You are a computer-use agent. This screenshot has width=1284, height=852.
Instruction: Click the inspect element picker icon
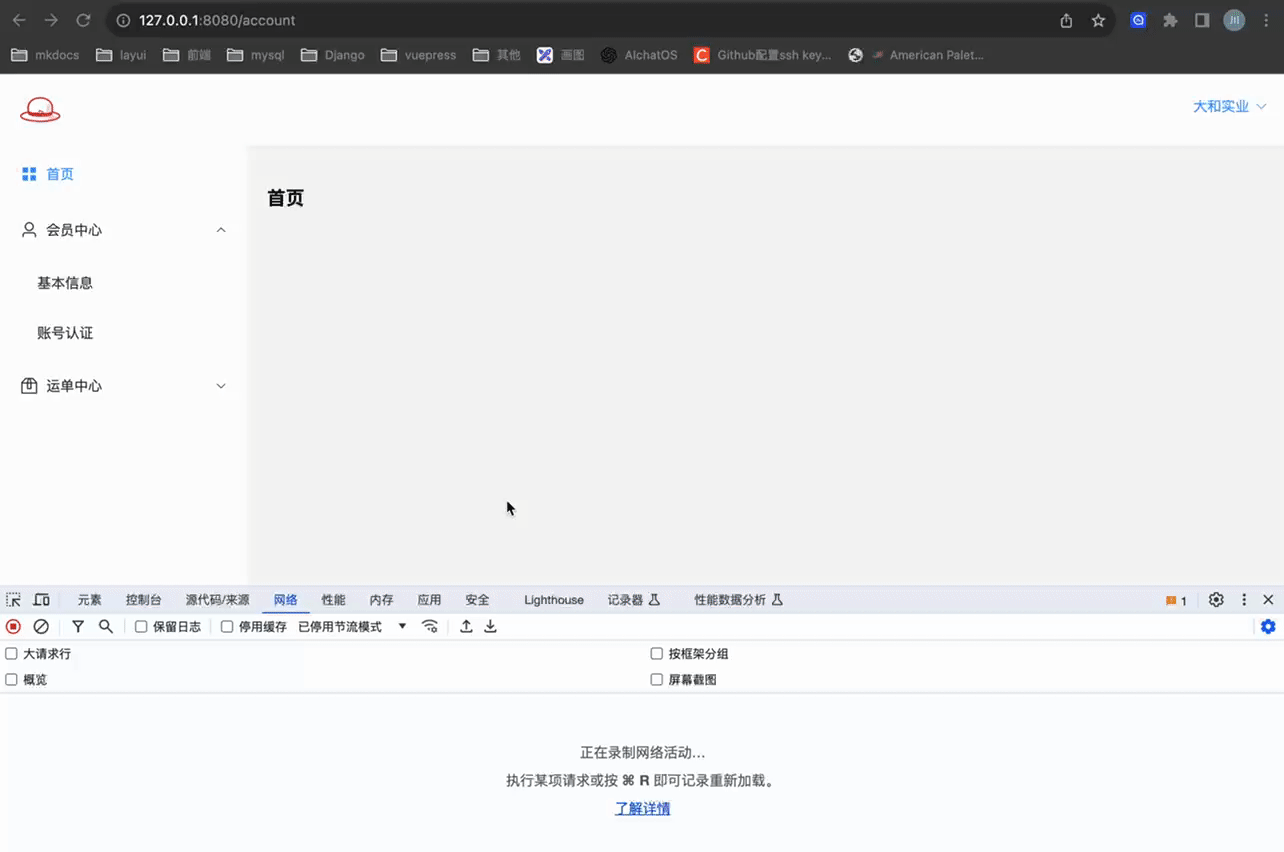click(13, 600)
